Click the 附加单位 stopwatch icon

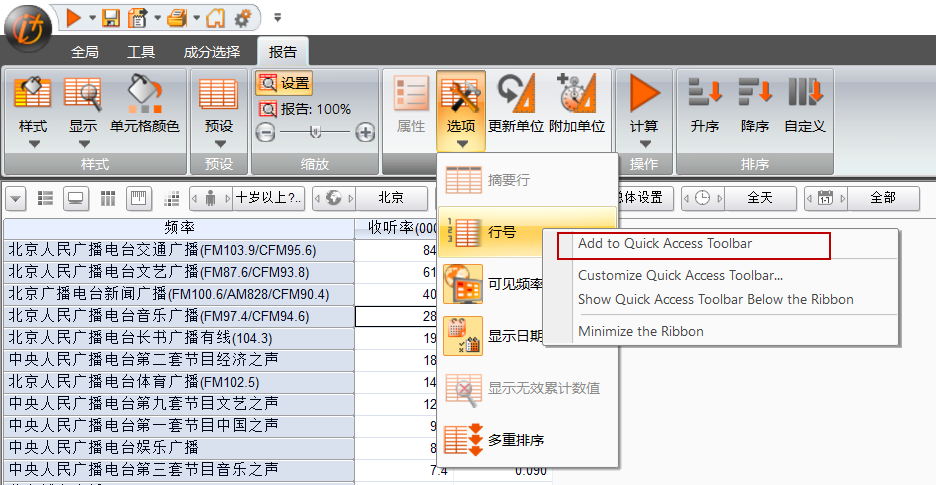(x=577, y=94)
